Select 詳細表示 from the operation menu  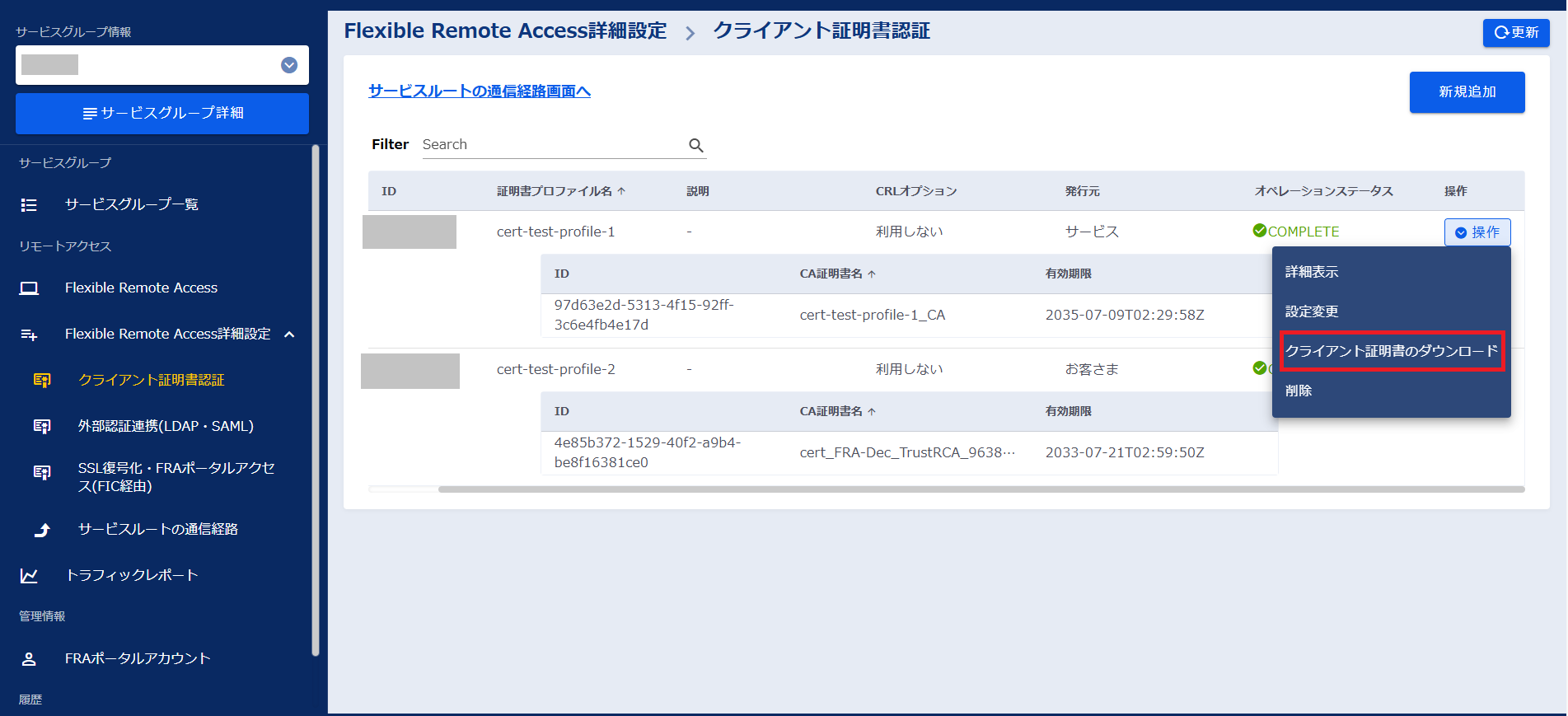(x=1312, y=272)
